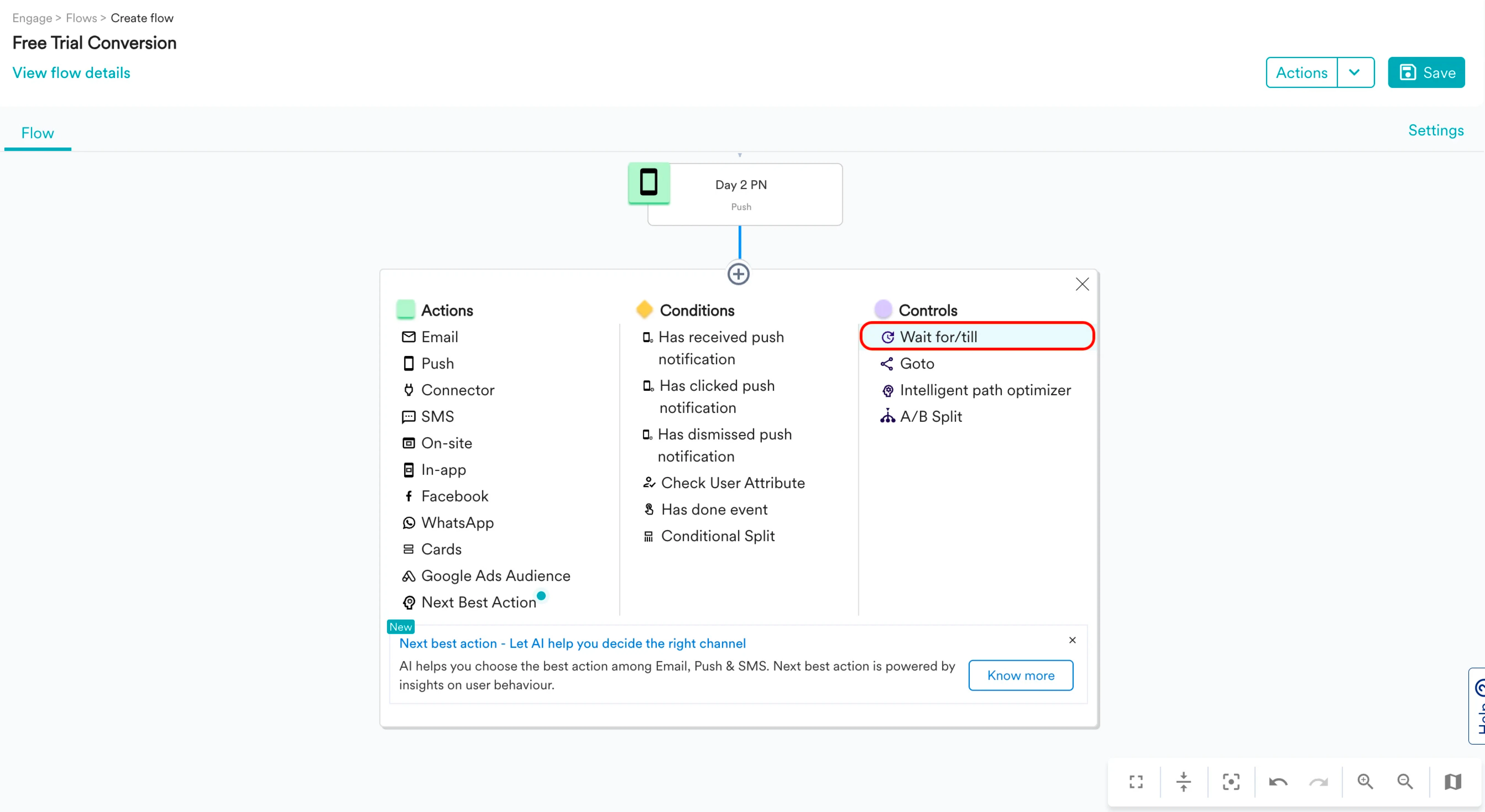Switch to the Flow tab
Viewport: 1485px width, 812px height.
38,133
